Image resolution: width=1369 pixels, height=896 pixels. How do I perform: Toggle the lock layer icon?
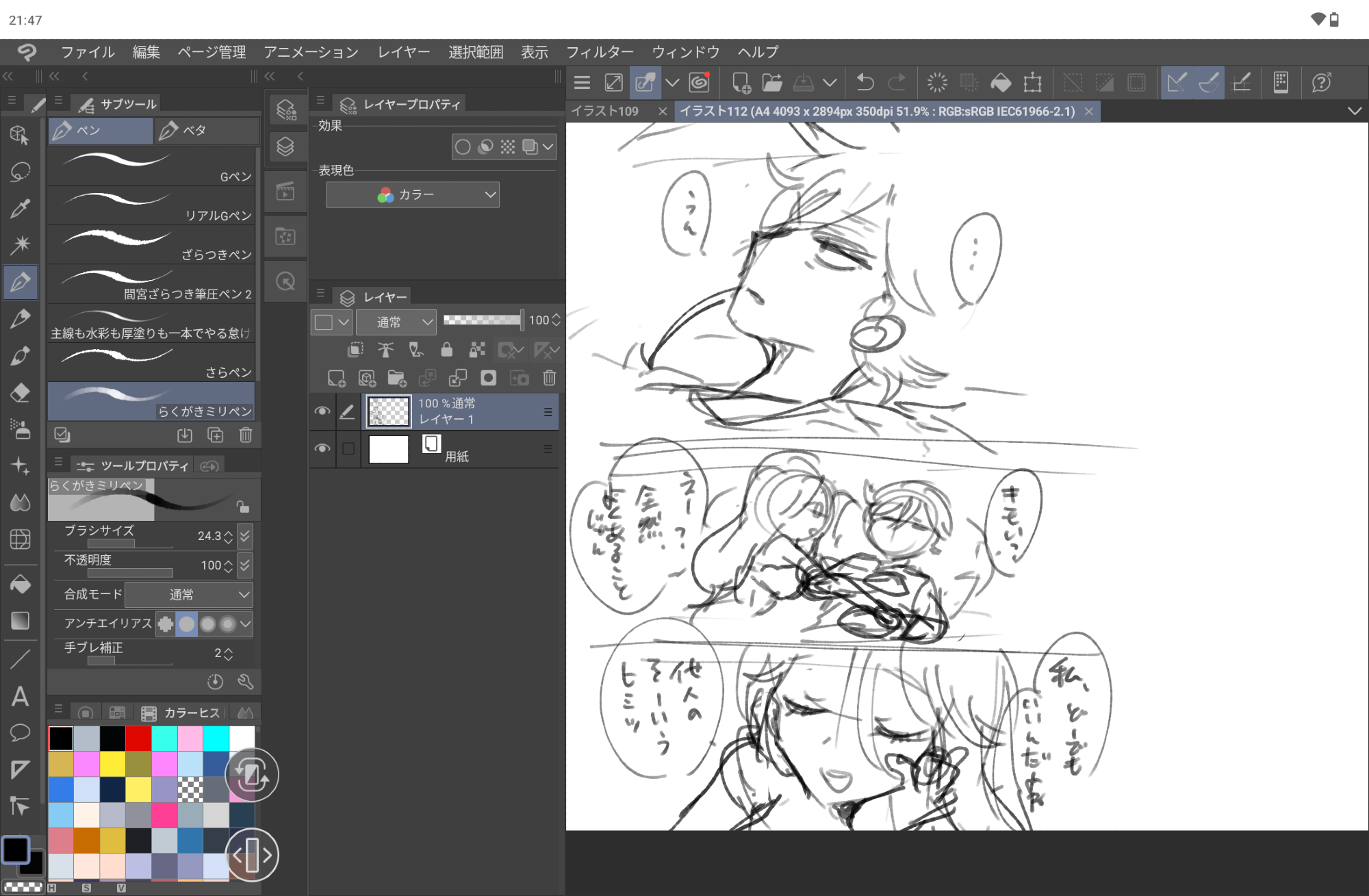446,350
